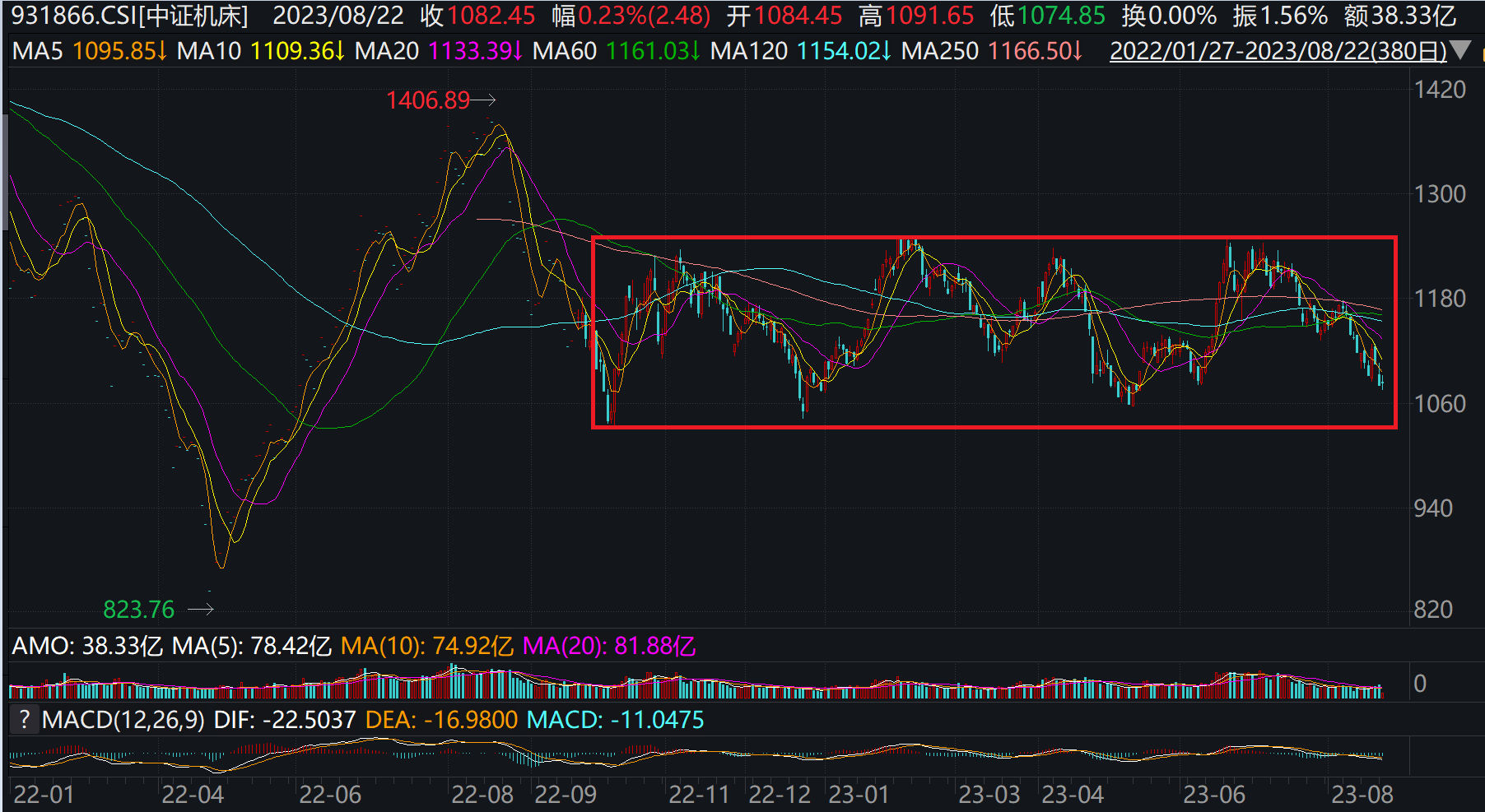Click the 1060 price axis label
The width and height of the screenshot is (1485, 812).
coord(1440,404)
